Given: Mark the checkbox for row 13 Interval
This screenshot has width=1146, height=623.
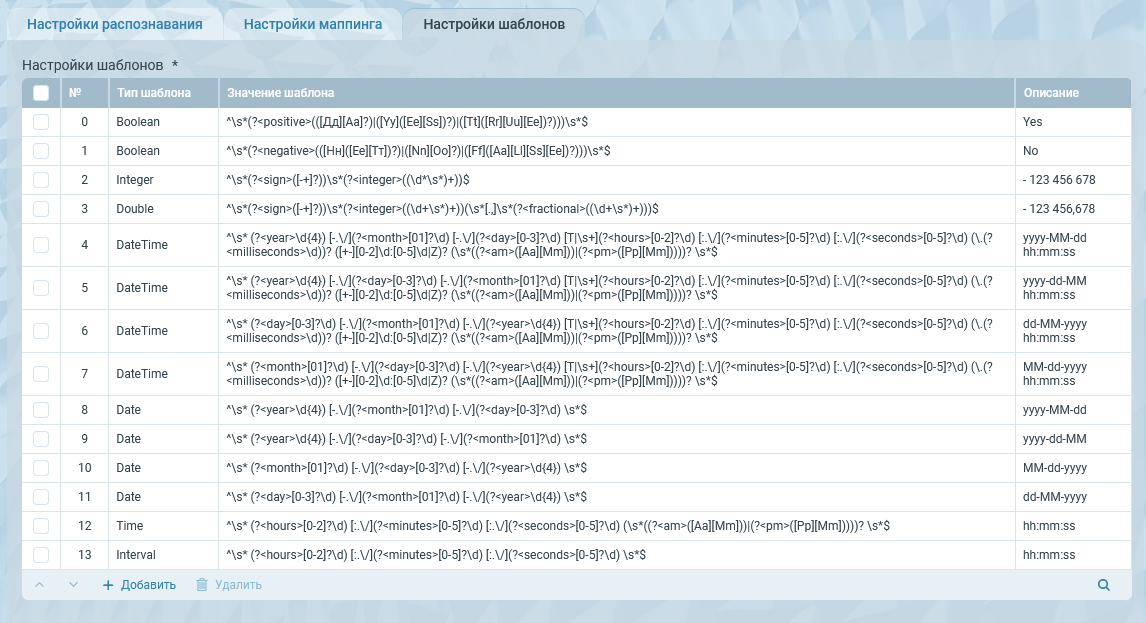Looking at the screenshot, I should (41, 555).
